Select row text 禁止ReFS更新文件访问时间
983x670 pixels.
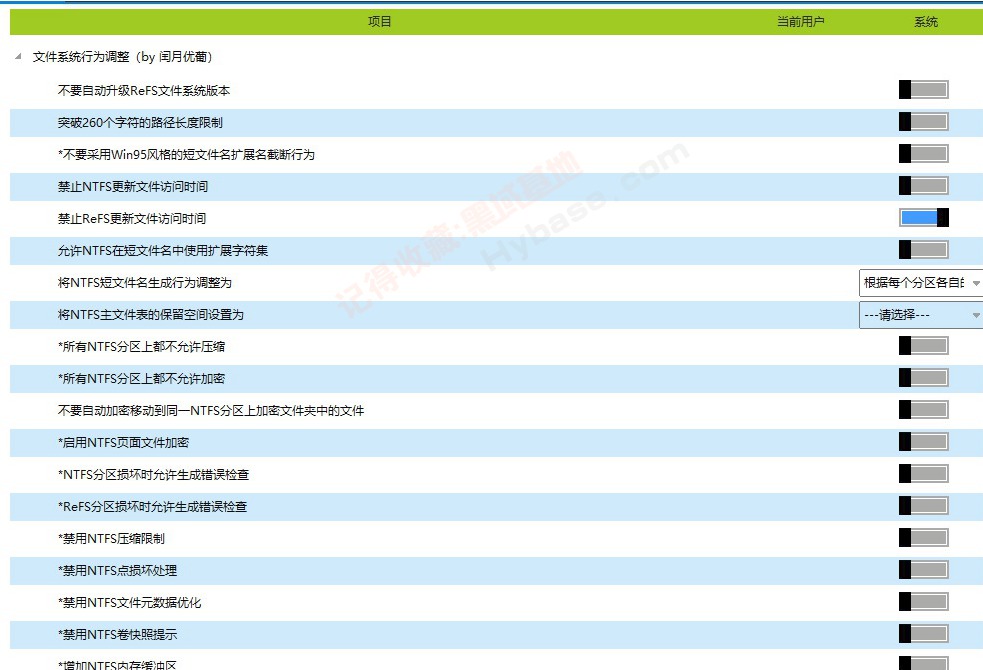click(x=132, y=219)
